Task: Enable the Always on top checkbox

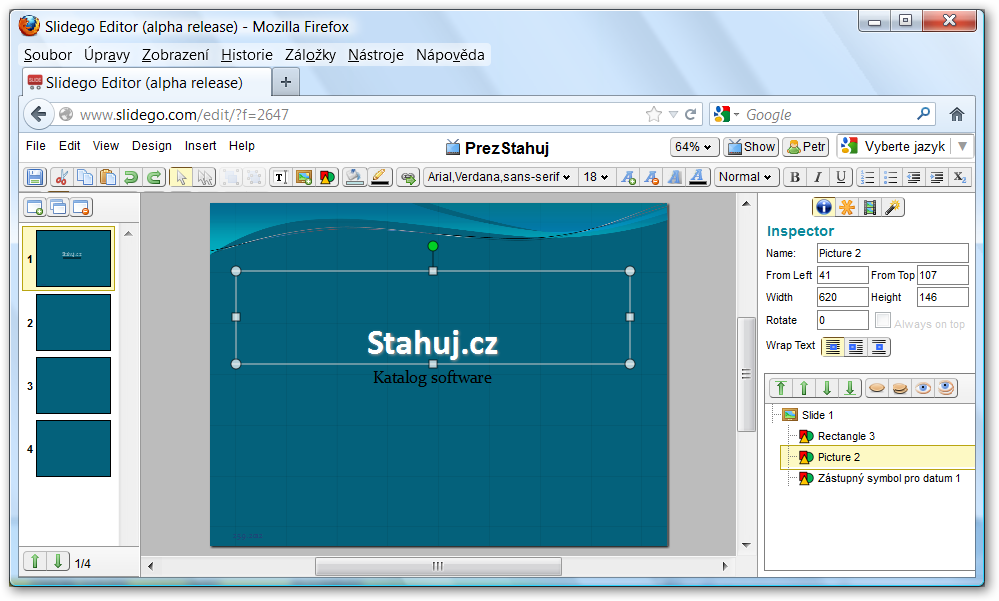Action: click(x=882, y=320)
